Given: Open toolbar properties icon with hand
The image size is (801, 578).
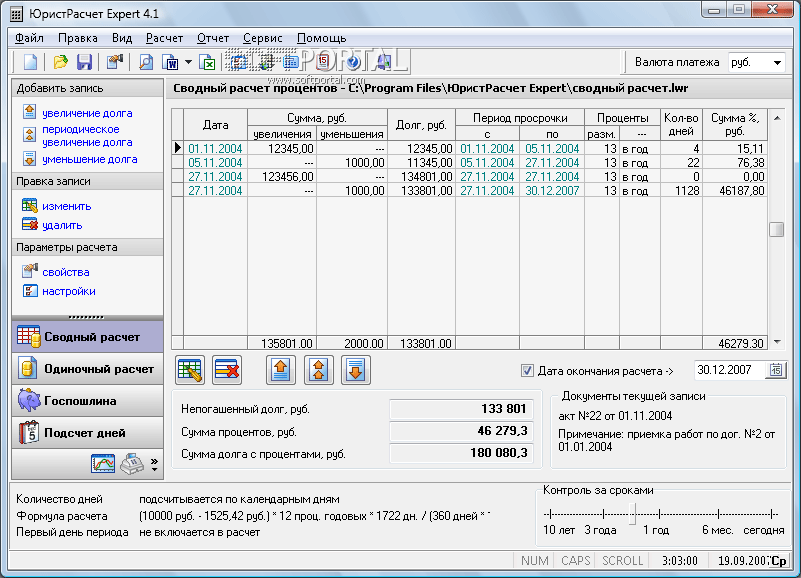Looking at the screenshot, I should (x=115, y=62).
